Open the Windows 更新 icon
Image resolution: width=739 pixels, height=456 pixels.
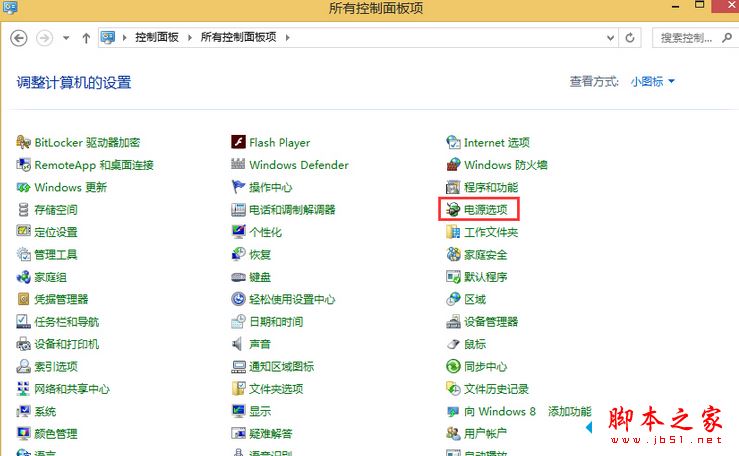(23, 187)
